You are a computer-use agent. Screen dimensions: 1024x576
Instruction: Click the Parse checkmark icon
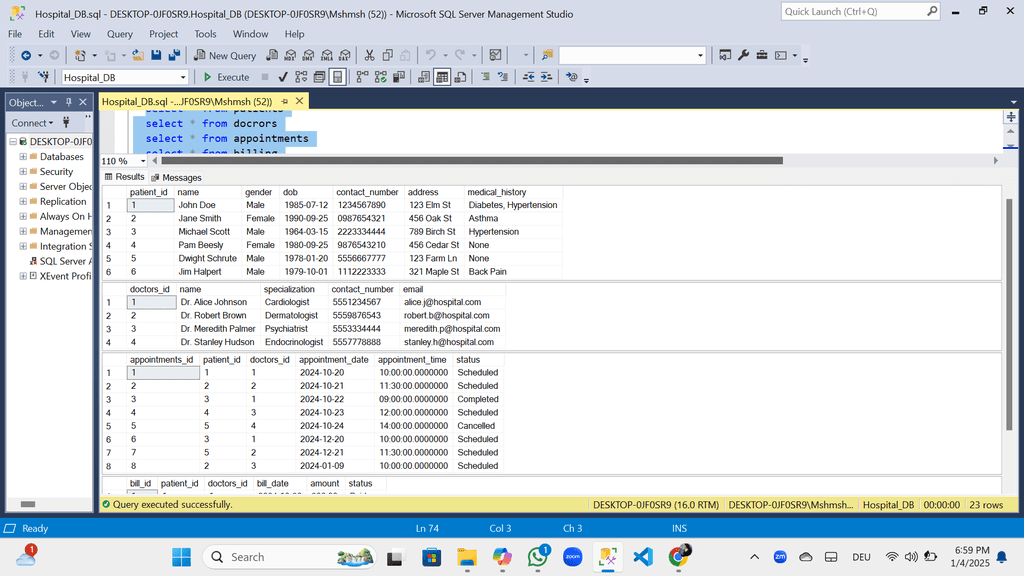(283, 77)
